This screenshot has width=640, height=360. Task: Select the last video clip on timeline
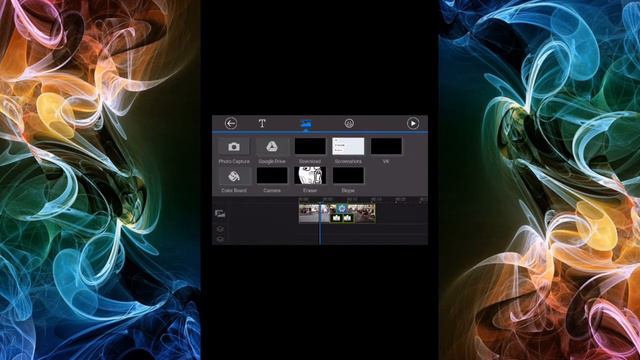click(365, 213)
